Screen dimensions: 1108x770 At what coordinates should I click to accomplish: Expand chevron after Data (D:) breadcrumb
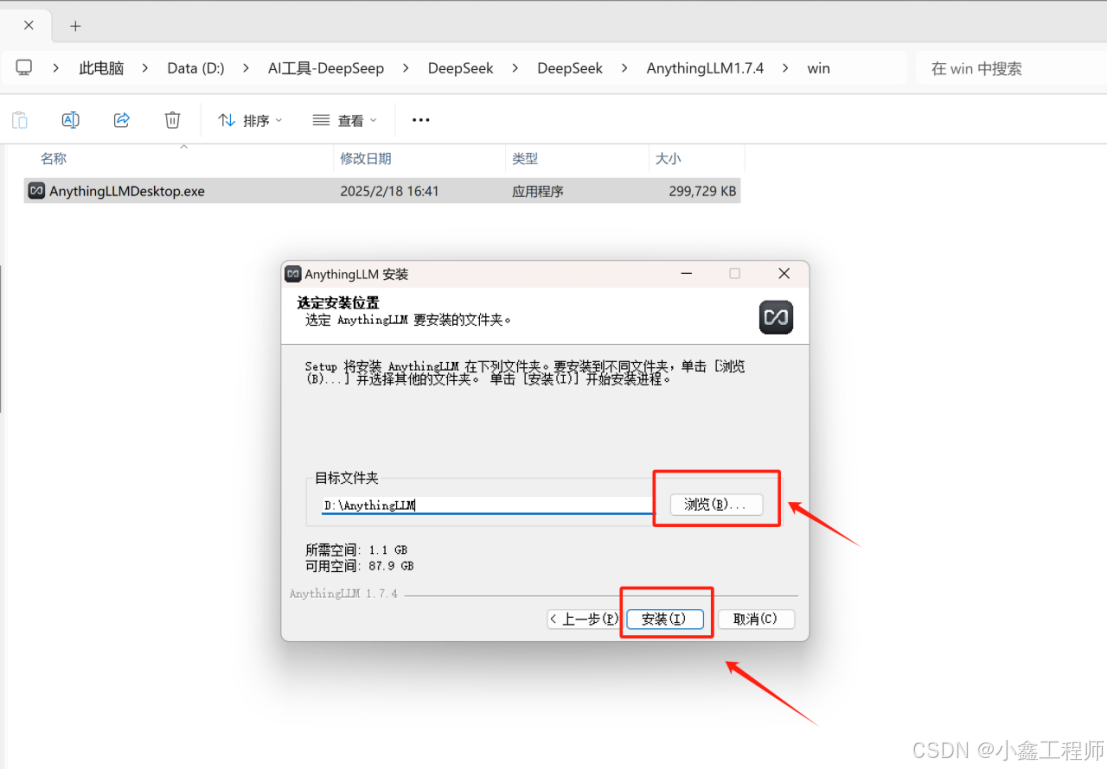pyautogui.click(x=246, y=69)
